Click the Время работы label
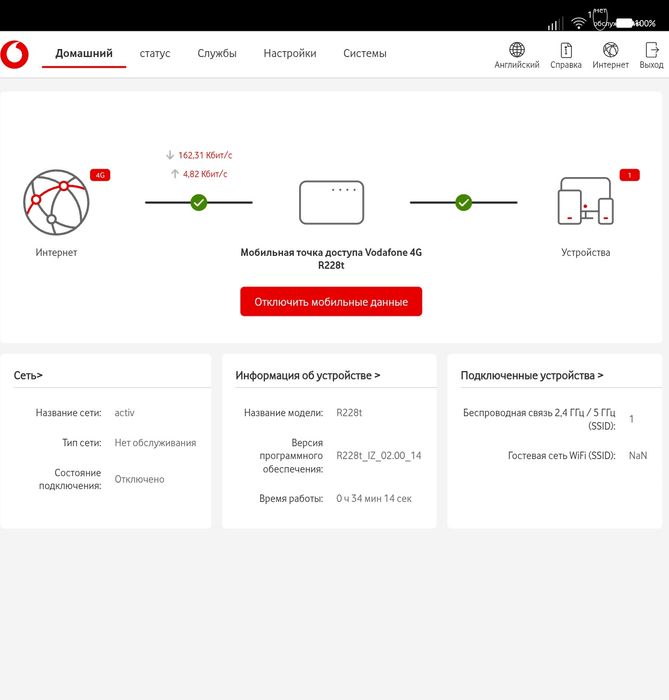 click(291, 499)
